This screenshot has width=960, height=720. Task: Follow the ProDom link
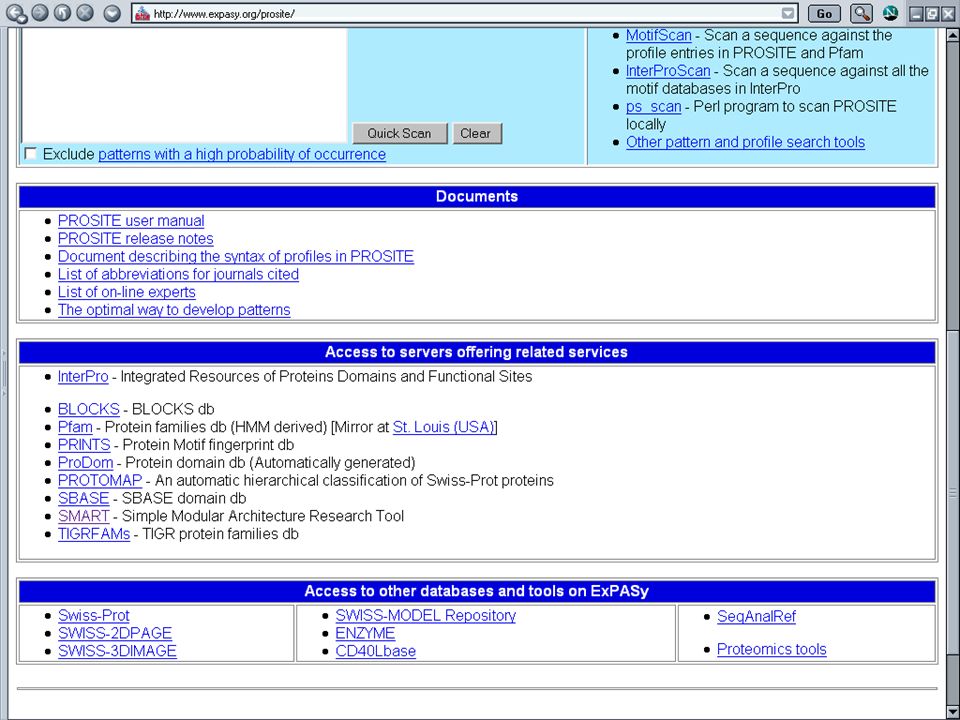(x=86, y=462)
